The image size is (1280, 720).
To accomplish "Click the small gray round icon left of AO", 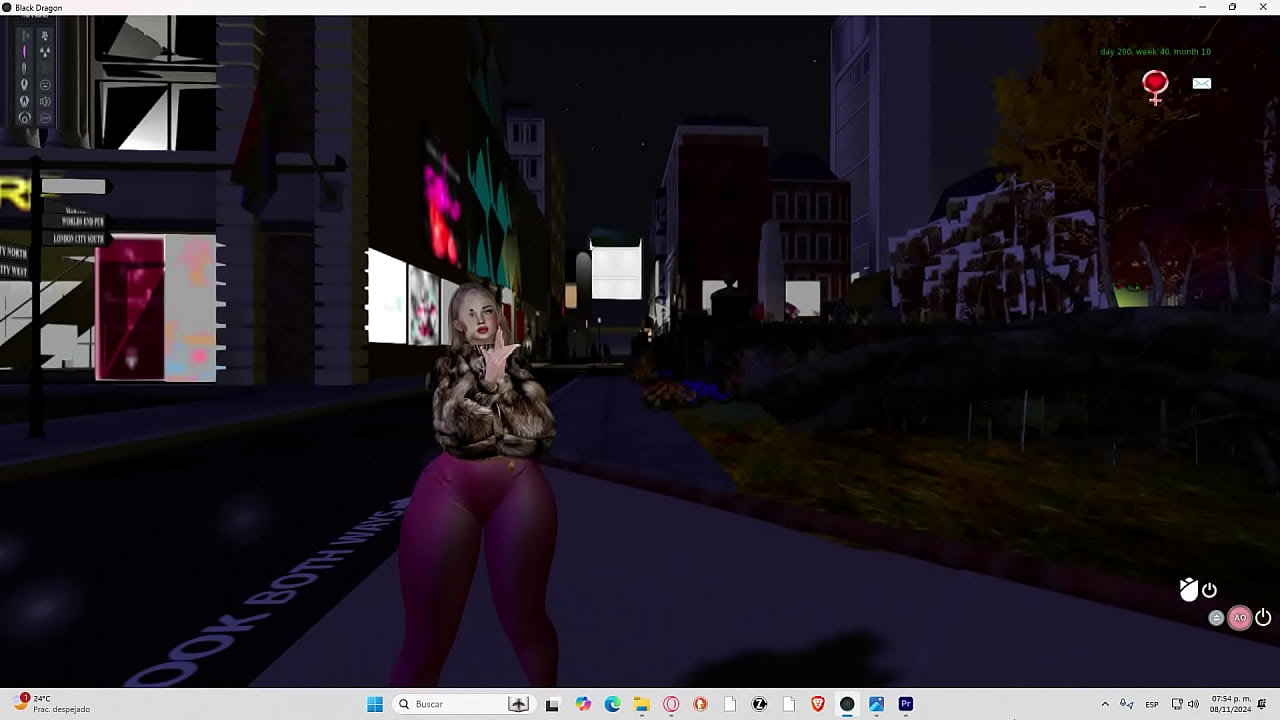I will coord(1216,618).
